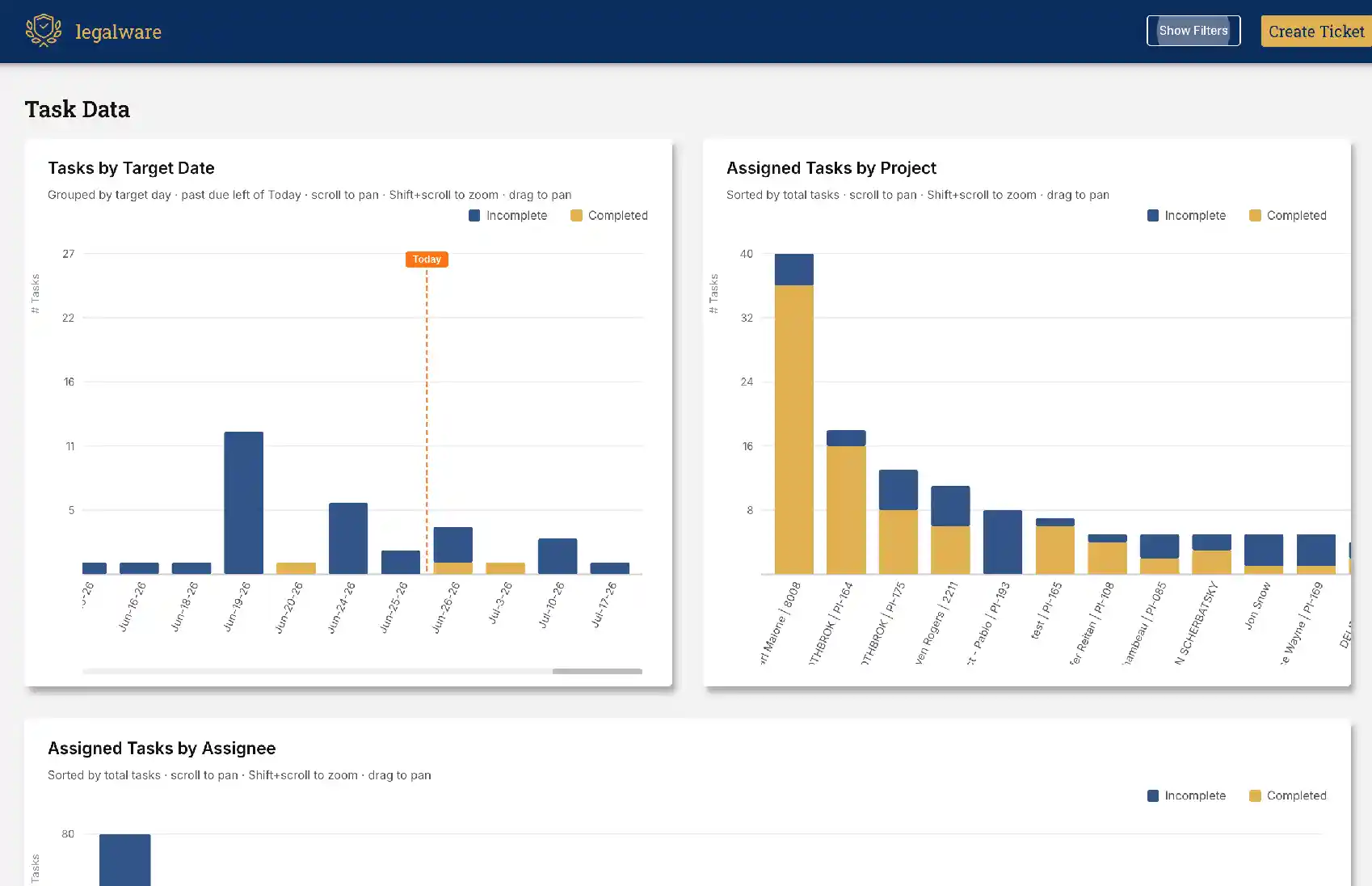The height and width of the screenshot is (886, 1372).
Task: Select the Jun-25-26 incomplete bar
Action: pos(401,563)
